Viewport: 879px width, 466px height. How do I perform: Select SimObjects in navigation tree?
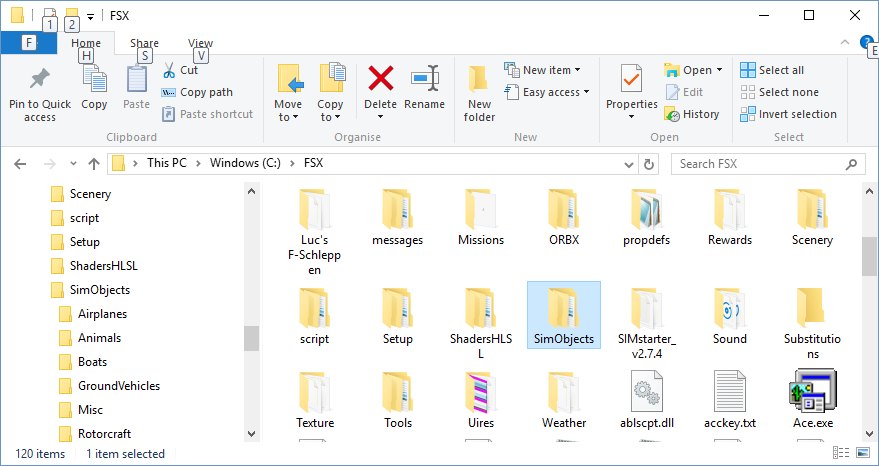click(90, 290)
